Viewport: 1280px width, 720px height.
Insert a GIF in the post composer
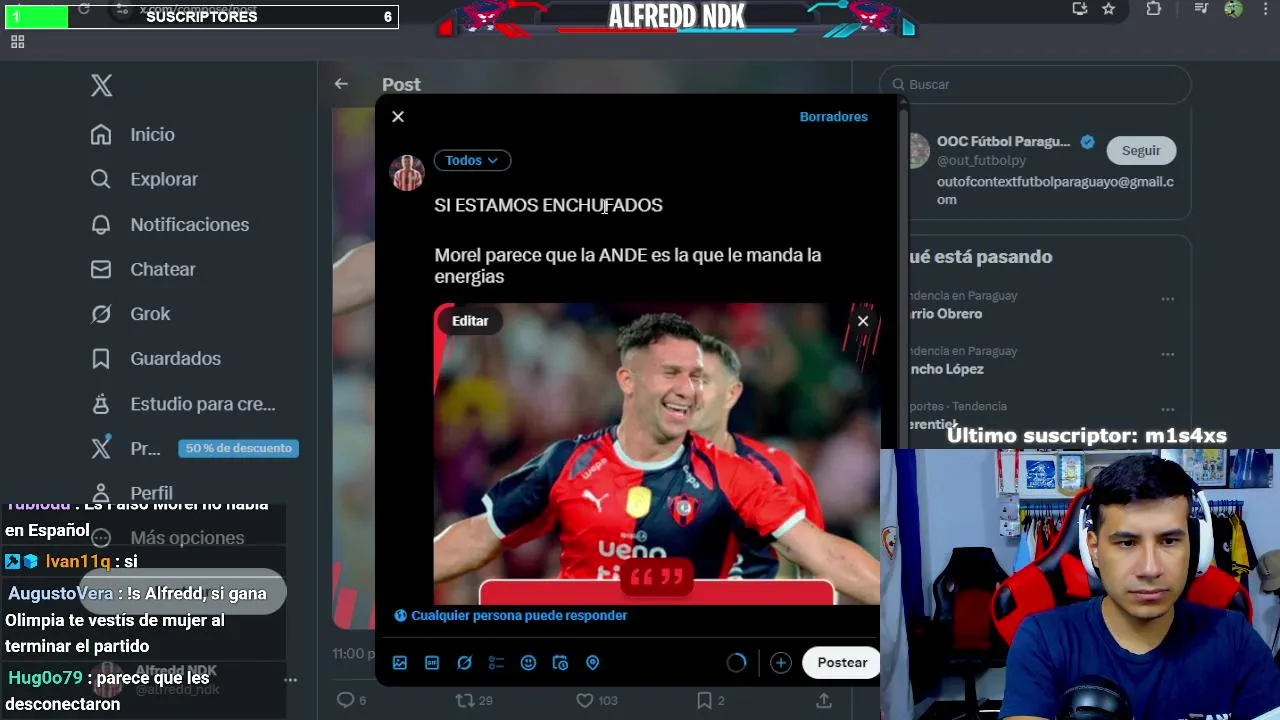click(432, 663)
